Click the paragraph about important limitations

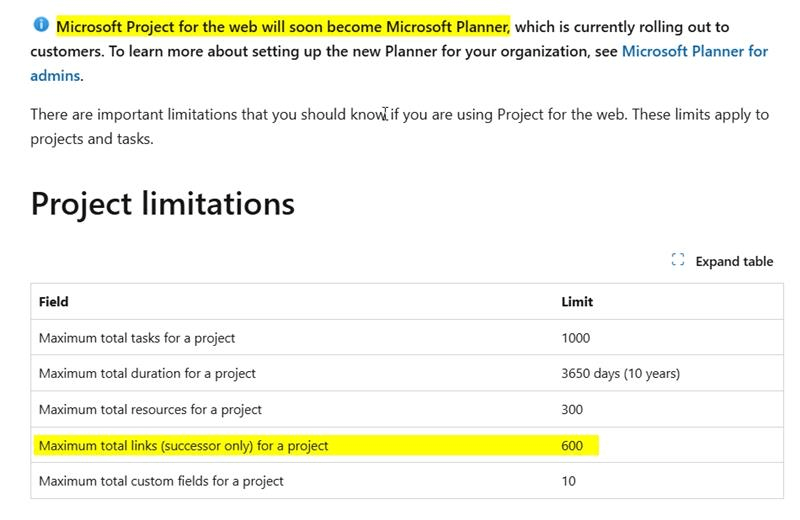[399, 126]
